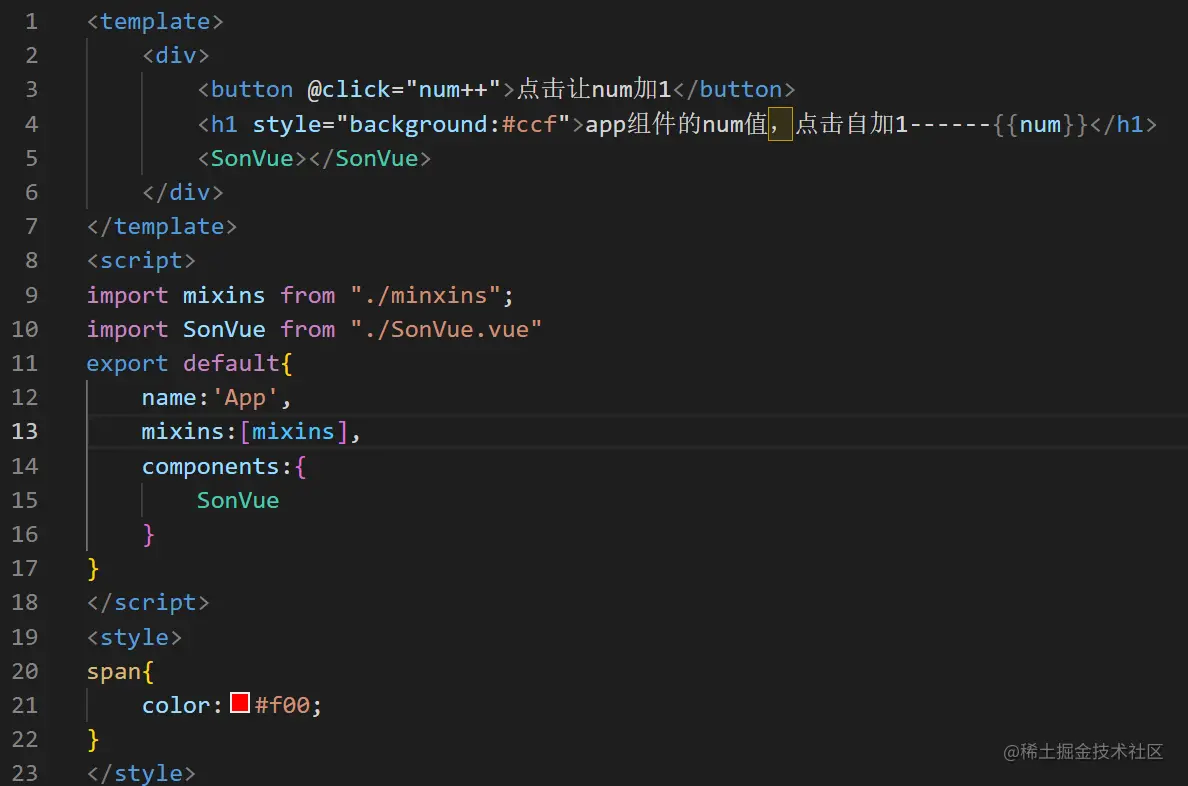
Task: Click line number 13 in gutter
Action: coord(25,431)
